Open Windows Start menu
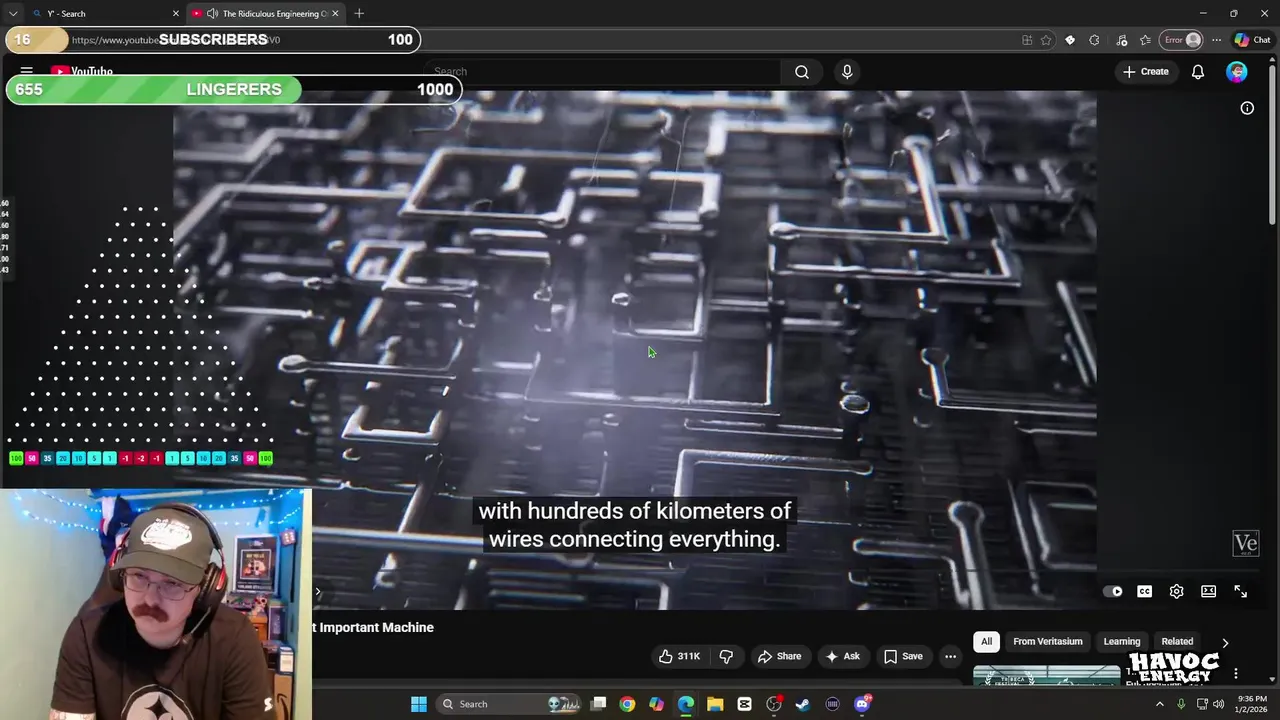This screenshot has height=720, width=1280. [x=419, y=704]
